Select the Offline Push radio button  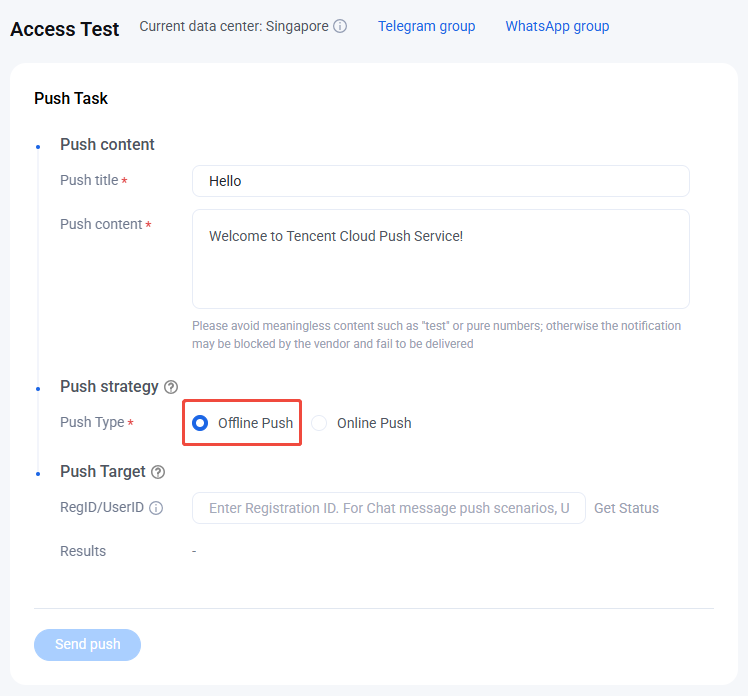pos(200,423)
